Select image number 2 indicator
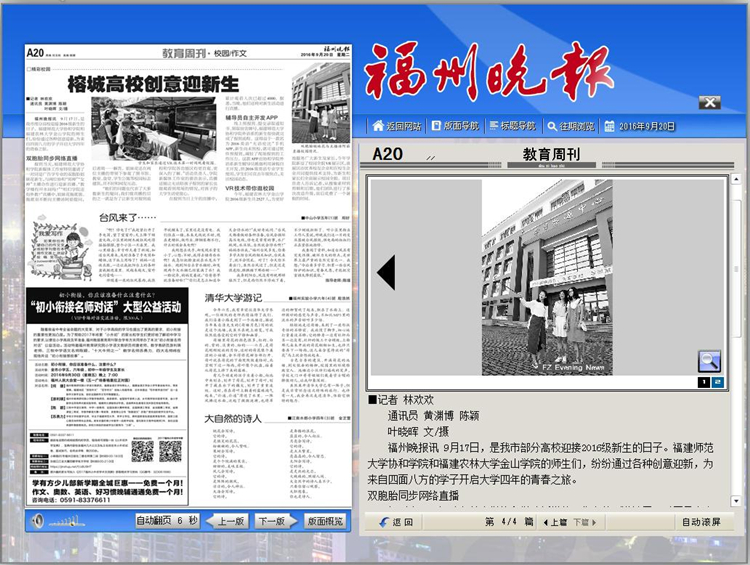750x565 pixels. 717,382
